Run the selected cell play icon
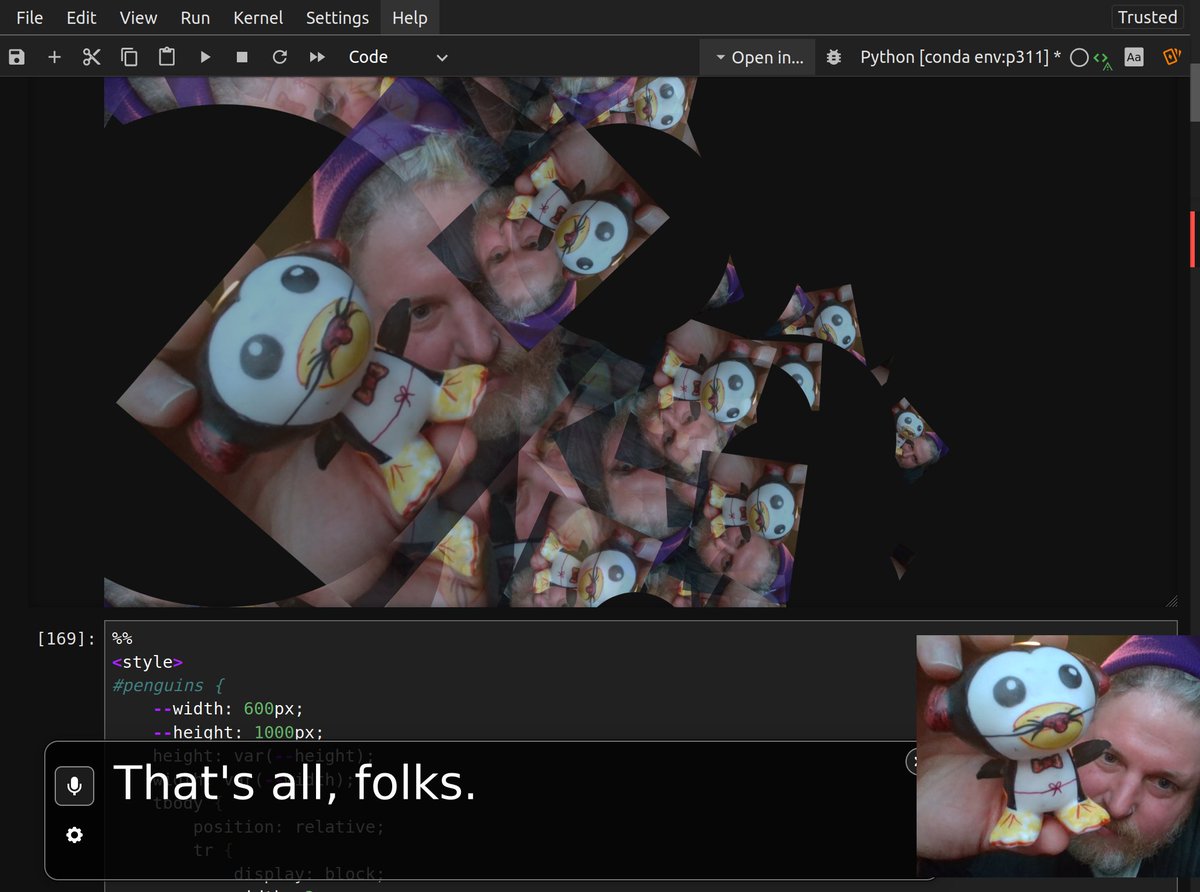This screenshot has width=1200, height=892. click(205, 57)
